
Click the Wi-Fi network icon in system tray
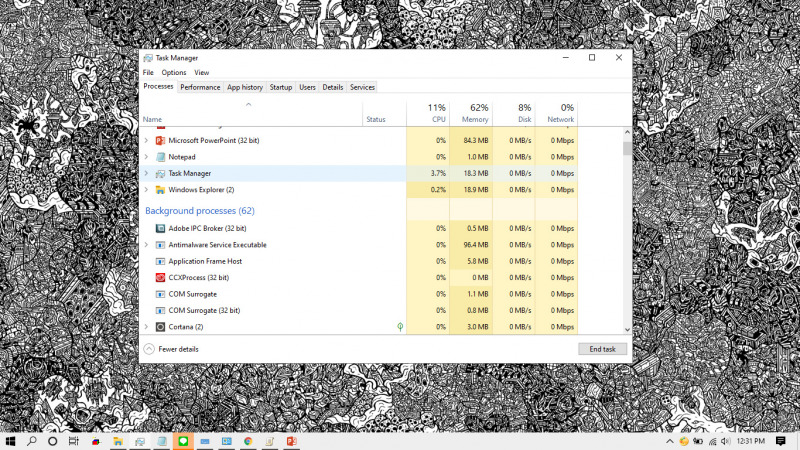[713, 441]
